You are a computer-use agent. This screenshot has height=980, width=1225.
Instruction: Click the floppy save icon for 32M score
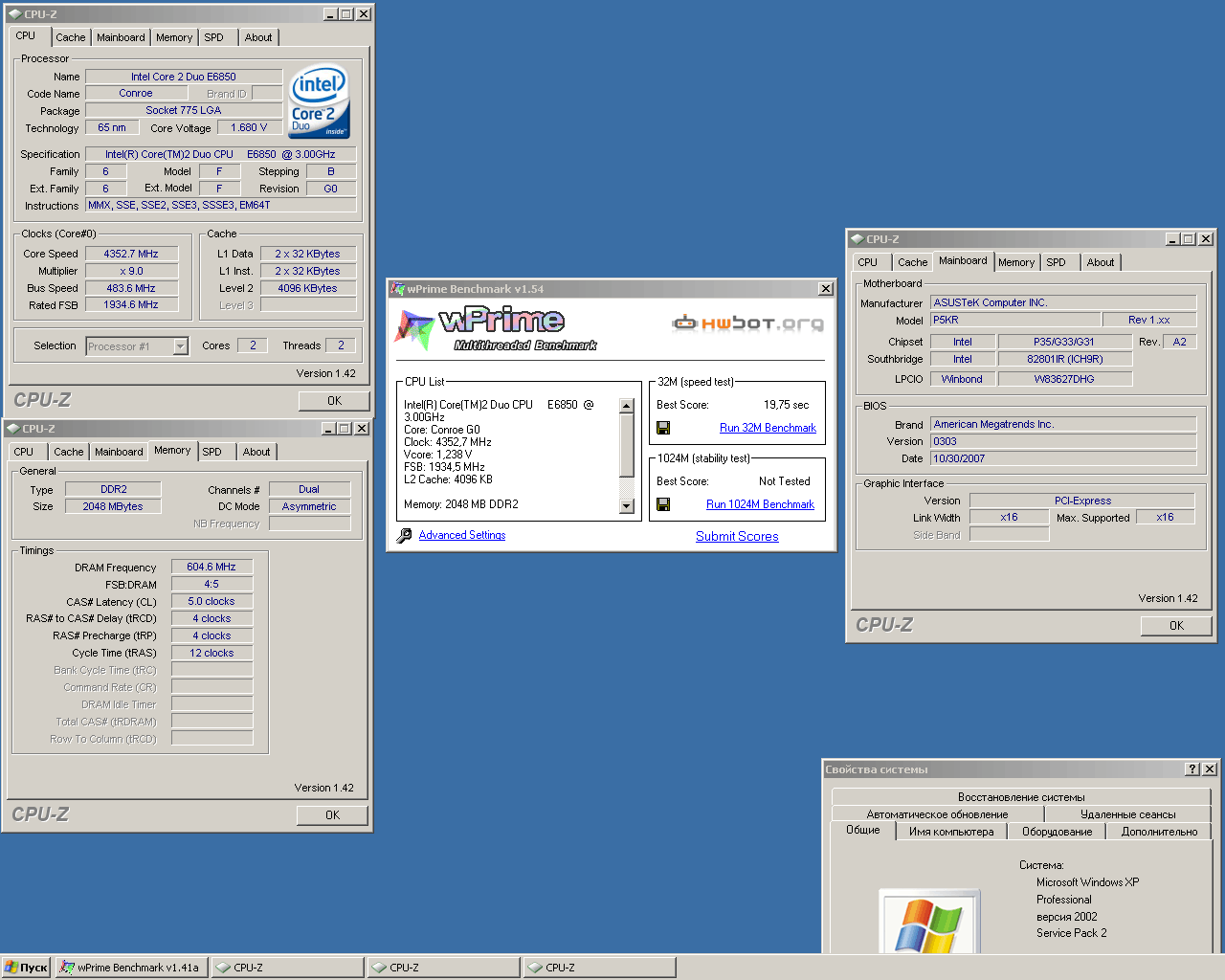pos(663,428)
